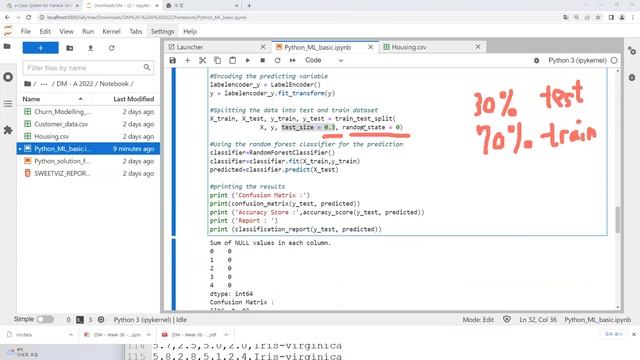Click the browser address bar URL
Image resolution: width=640 pixels, height=360 pixels.
pyautogui.click(x=146, y=18)
